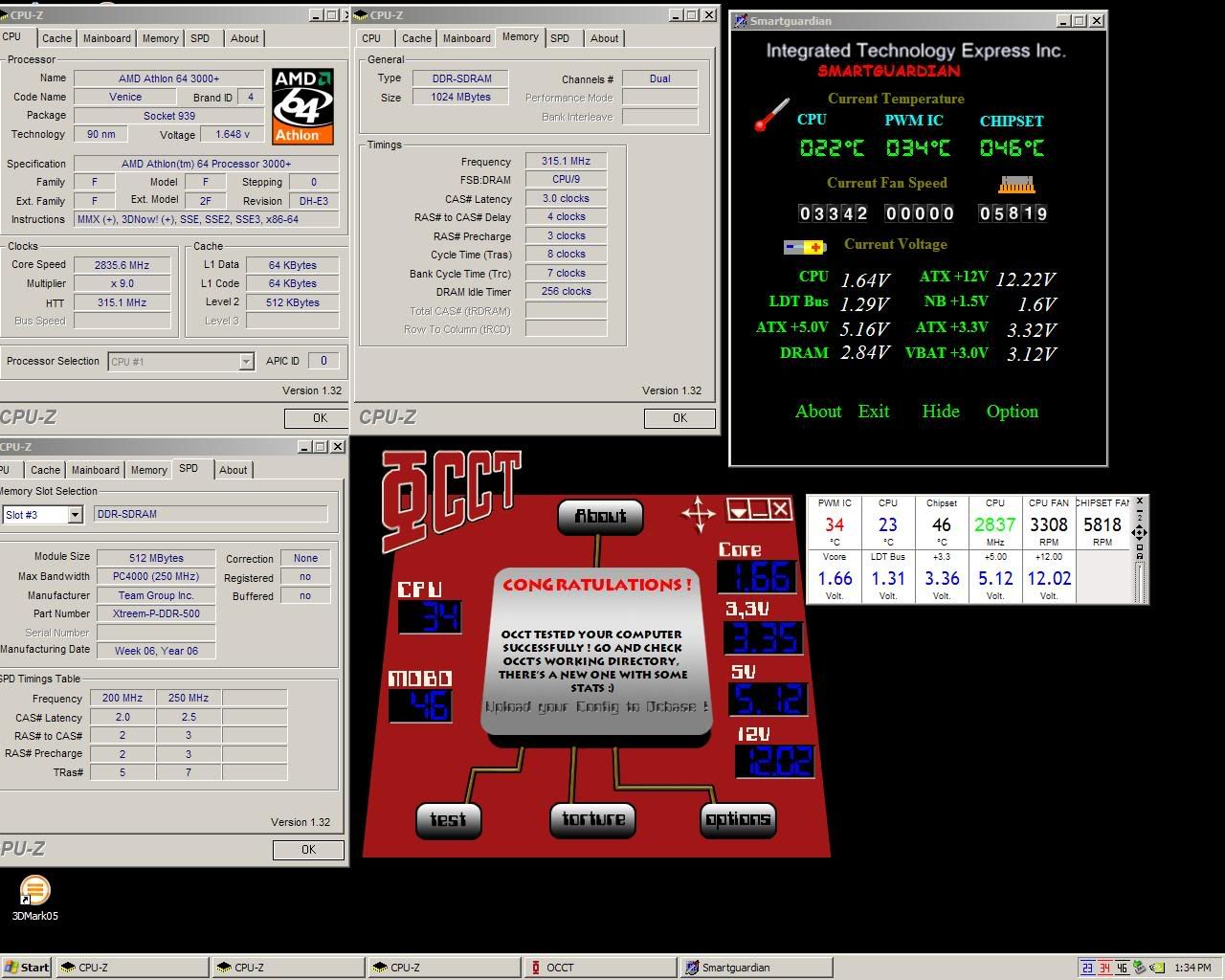Open the About tab in CPU-Z Memory window
1225x980 pixels.
(604, 38)
